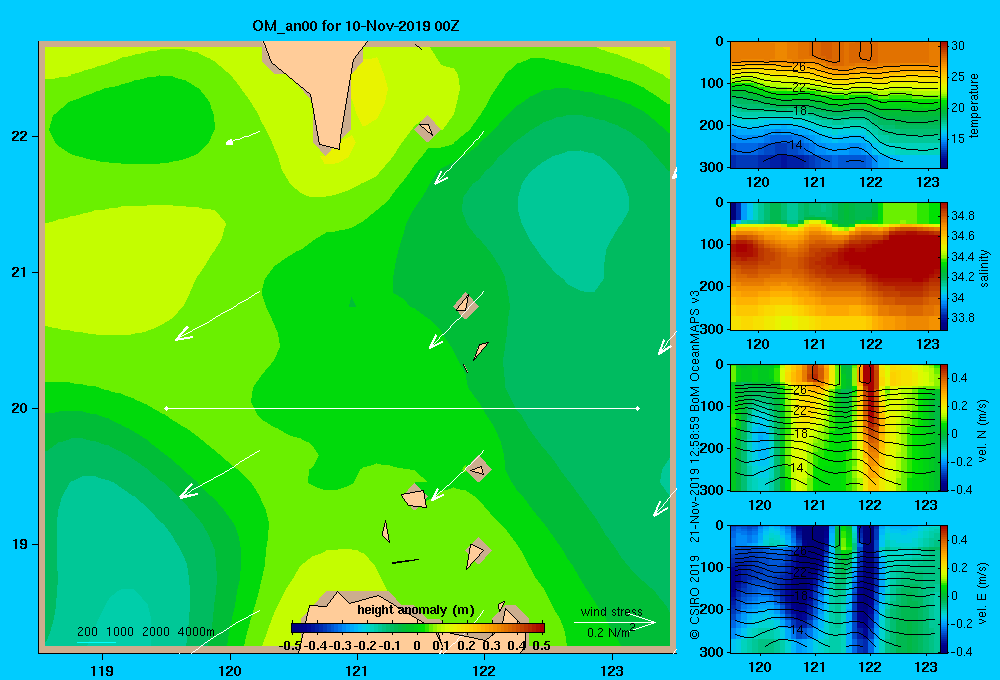The height and width of the screenshot is (680, 1000).
Task: Click the vertical CSIRO 2019 BoM OceanMAPS copyright text
Action: coord(695,464)
